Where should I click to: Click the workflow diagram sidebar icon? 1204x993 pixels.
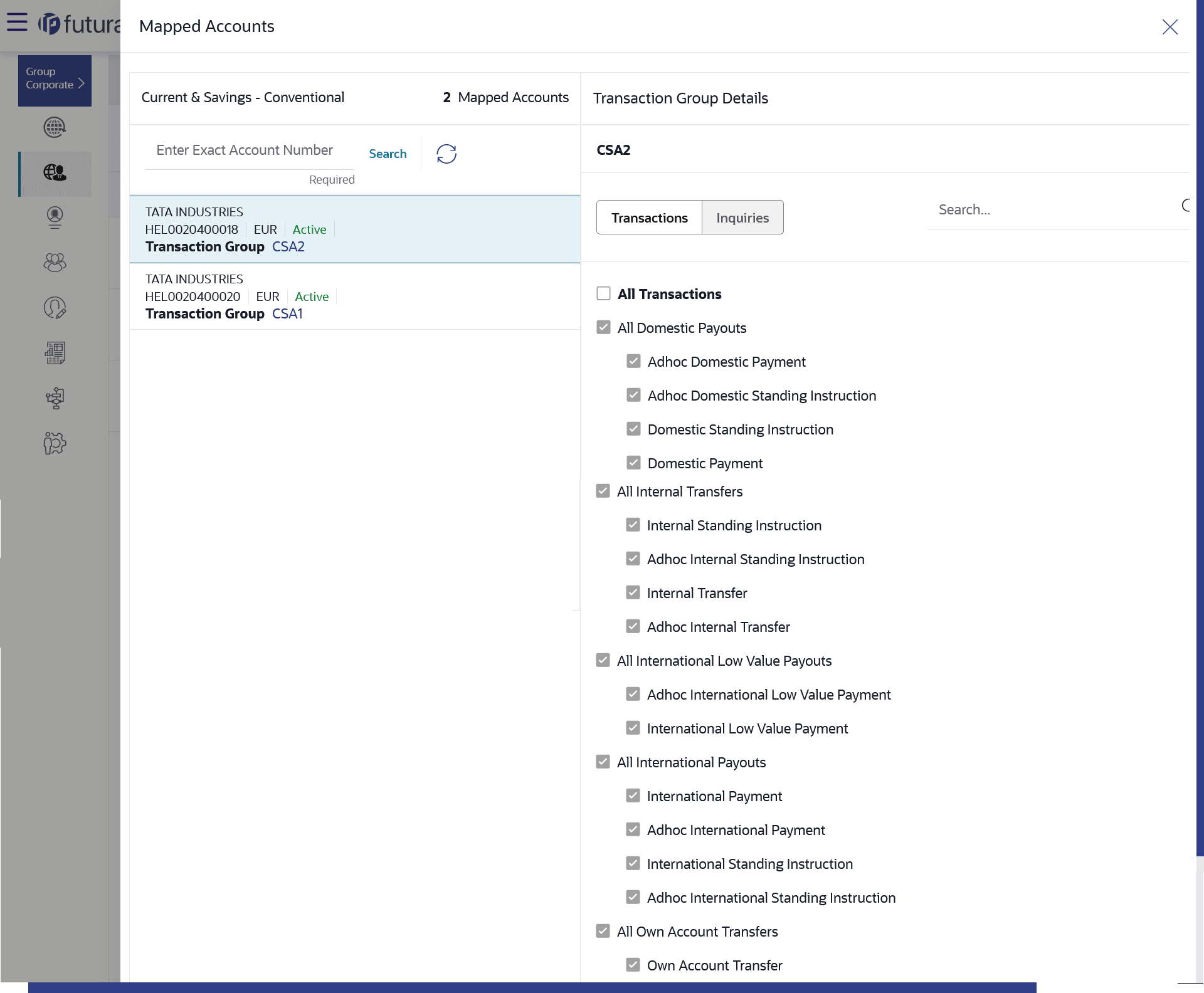click(55, 398)
